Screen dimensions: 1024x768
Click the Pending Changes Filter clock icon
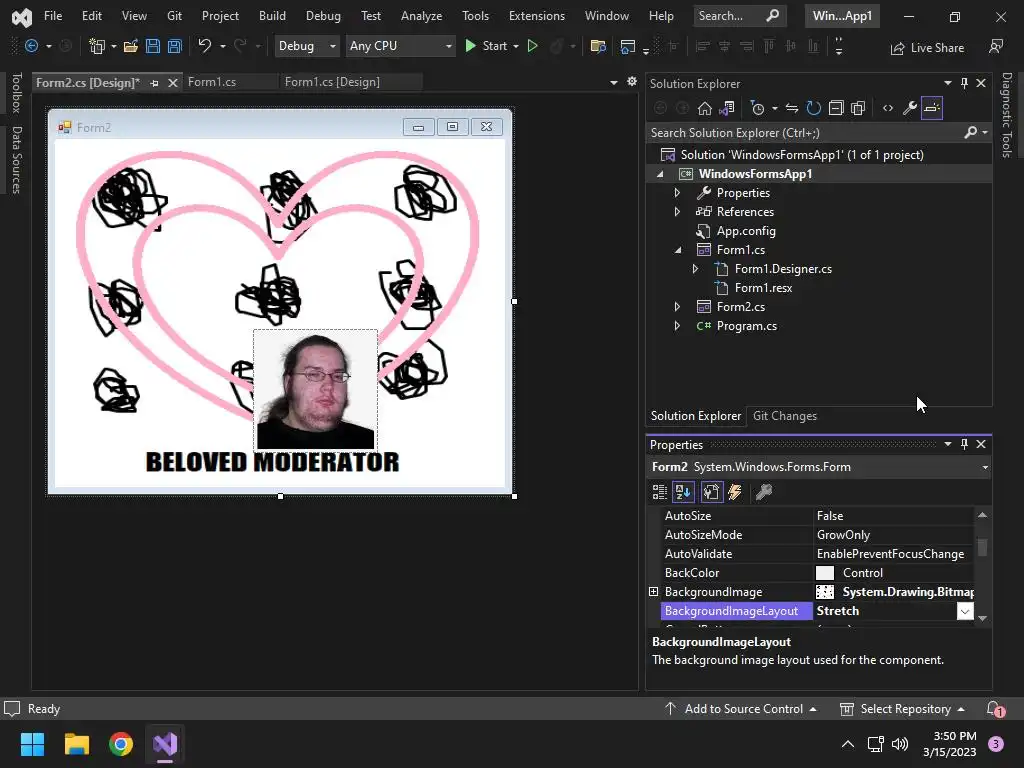point(758,108)
